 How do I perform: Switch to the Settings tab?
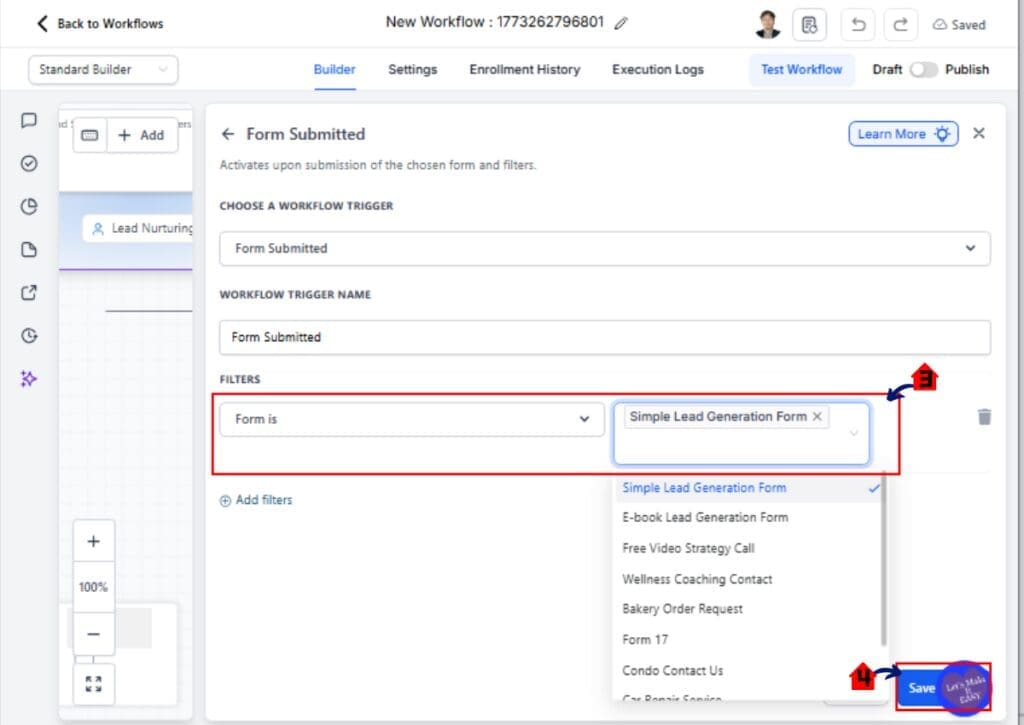click(412, 69)
